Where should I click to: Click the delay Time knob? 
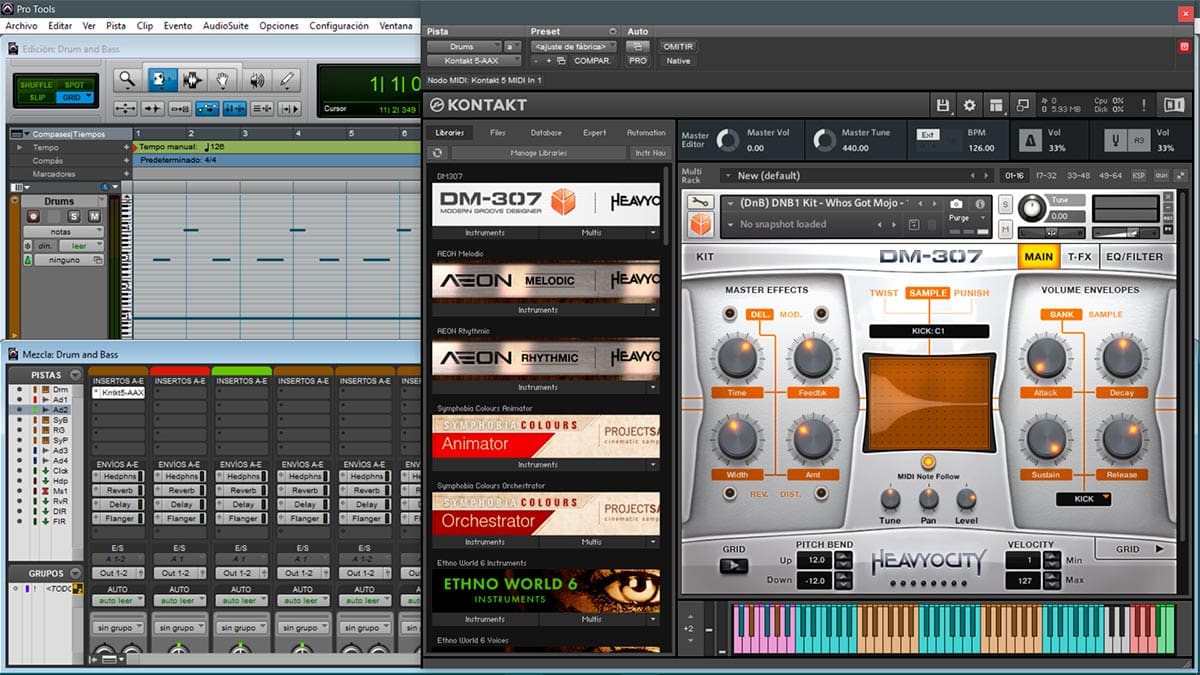(737, 357)
